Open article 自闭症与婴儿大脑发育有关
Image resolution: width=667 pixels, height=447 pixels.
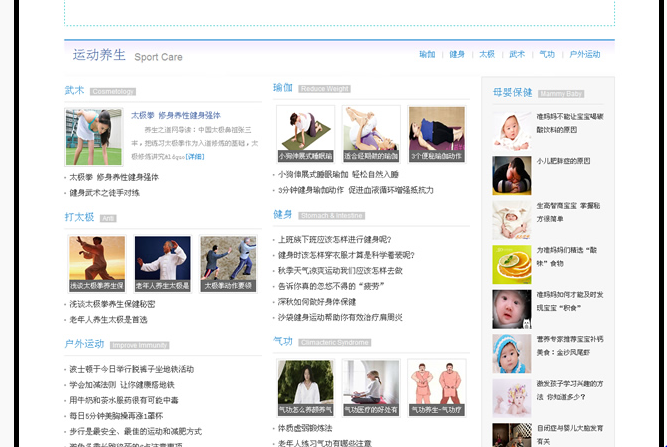pos(570,435)
